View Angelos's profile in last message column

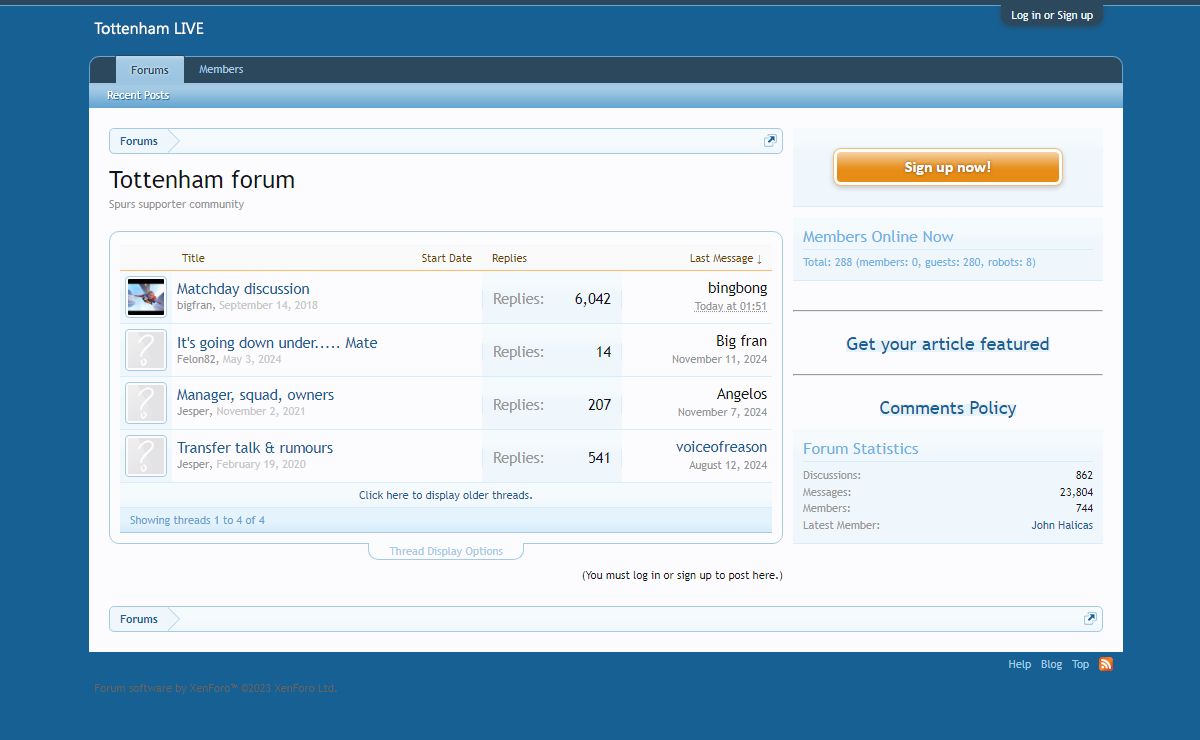(x=742, y=394)
